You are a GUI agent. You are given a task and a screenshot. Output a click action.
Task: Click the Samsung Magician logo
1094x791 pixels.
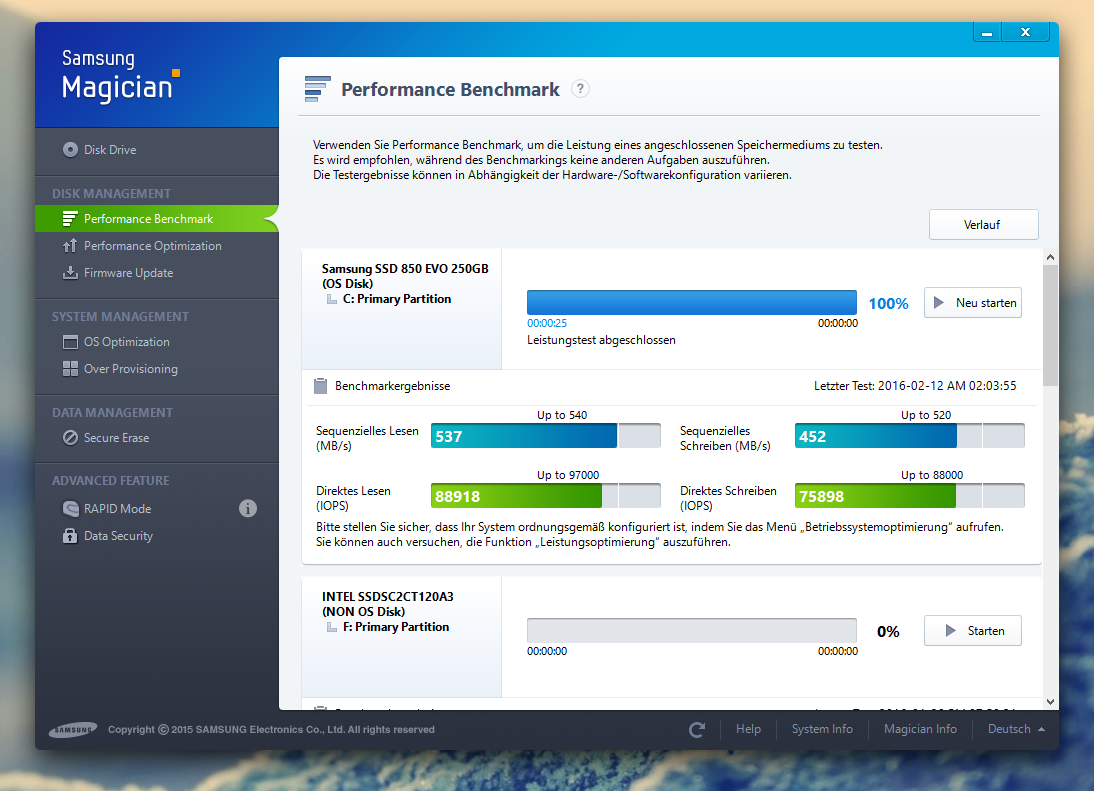(x=120, y=77)
